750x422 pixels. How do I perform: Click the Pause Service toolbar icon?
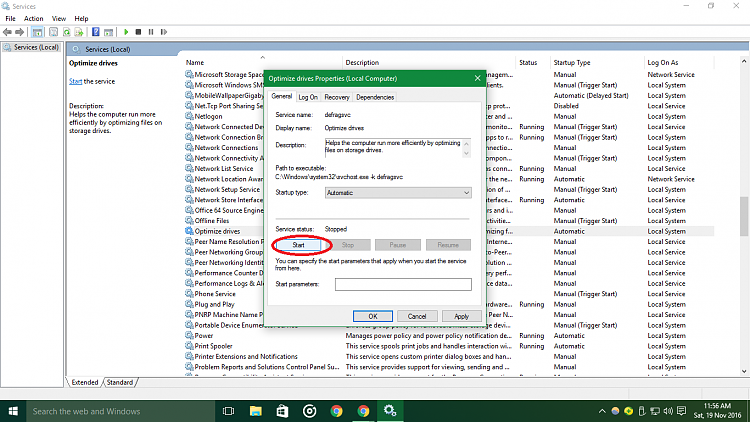(151, 32)
